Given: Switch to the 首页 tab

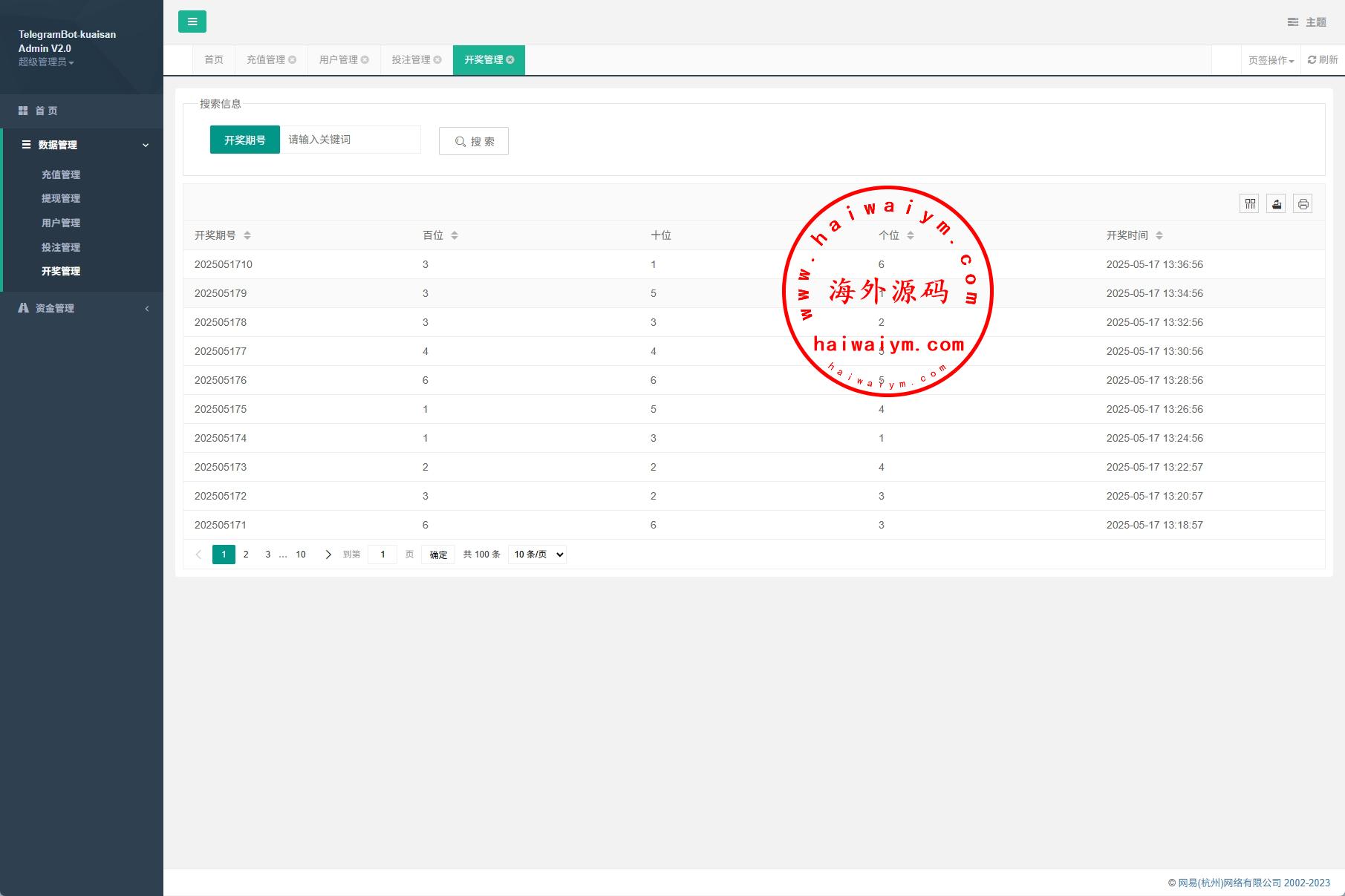Looking at the screenshot, I should pyautogui.click(x=214, y=60).
